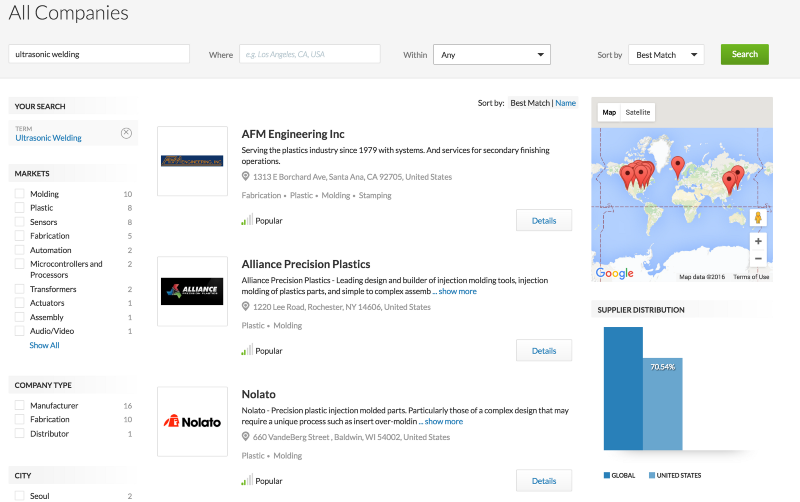Screen dimensions: 800x502
Task: Click the map marker over Europe
Action: click(678, 166)
